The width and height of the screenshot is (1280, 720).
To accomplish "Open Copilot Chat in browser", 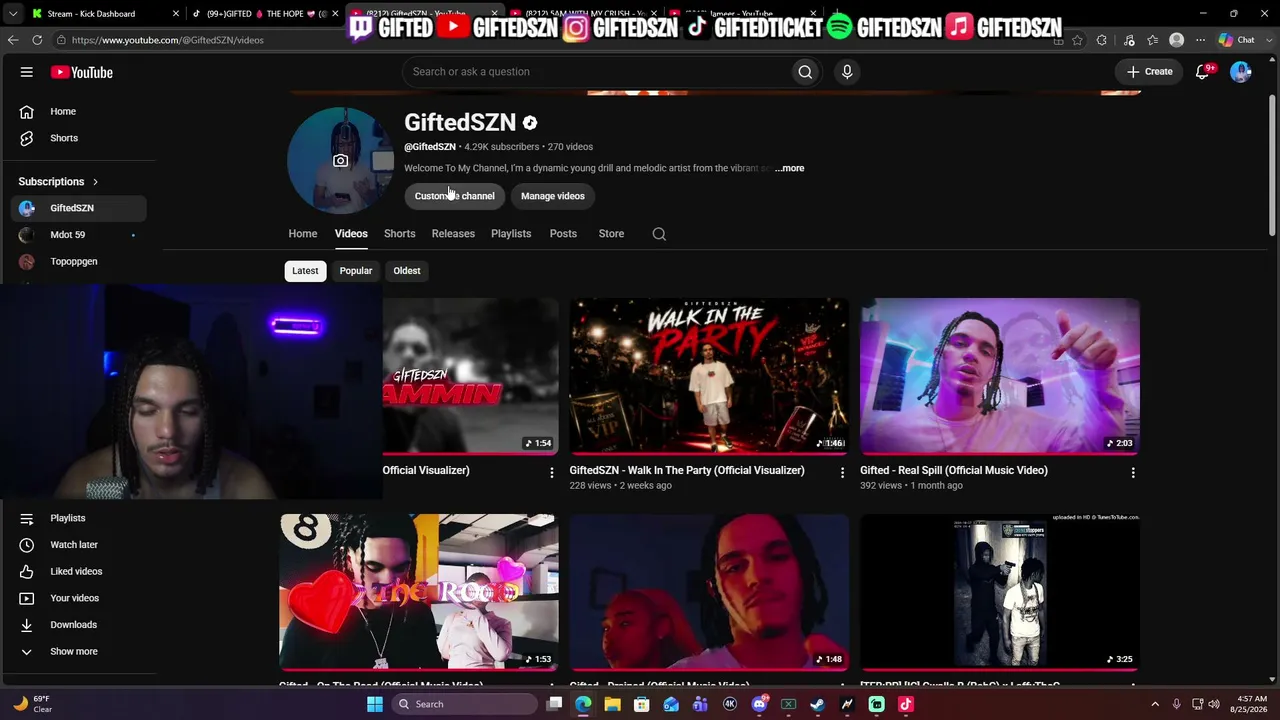I will point(1236,40).
